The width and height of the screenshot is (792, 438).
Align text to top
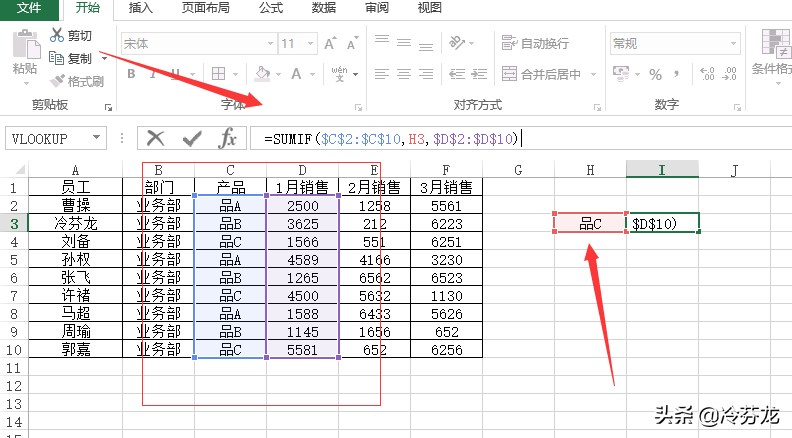coord(382,40)
